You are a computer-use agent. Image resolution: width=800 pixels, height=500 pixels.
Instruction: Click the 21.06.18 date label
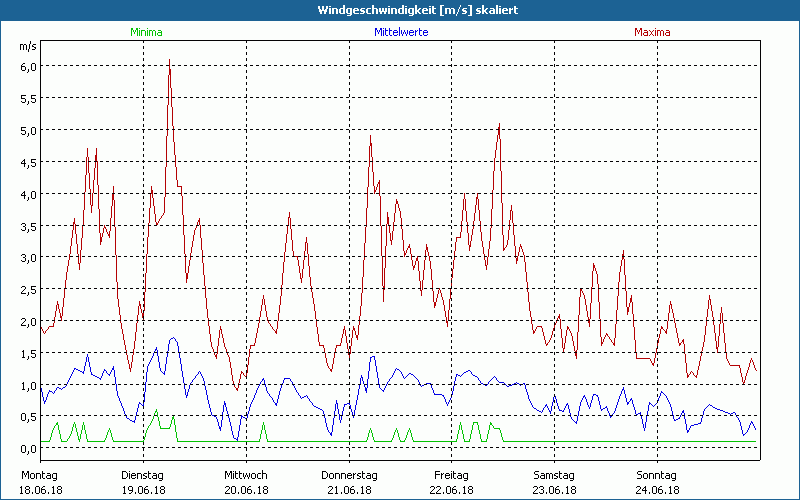pyautogui.click(x=349, y=490)
